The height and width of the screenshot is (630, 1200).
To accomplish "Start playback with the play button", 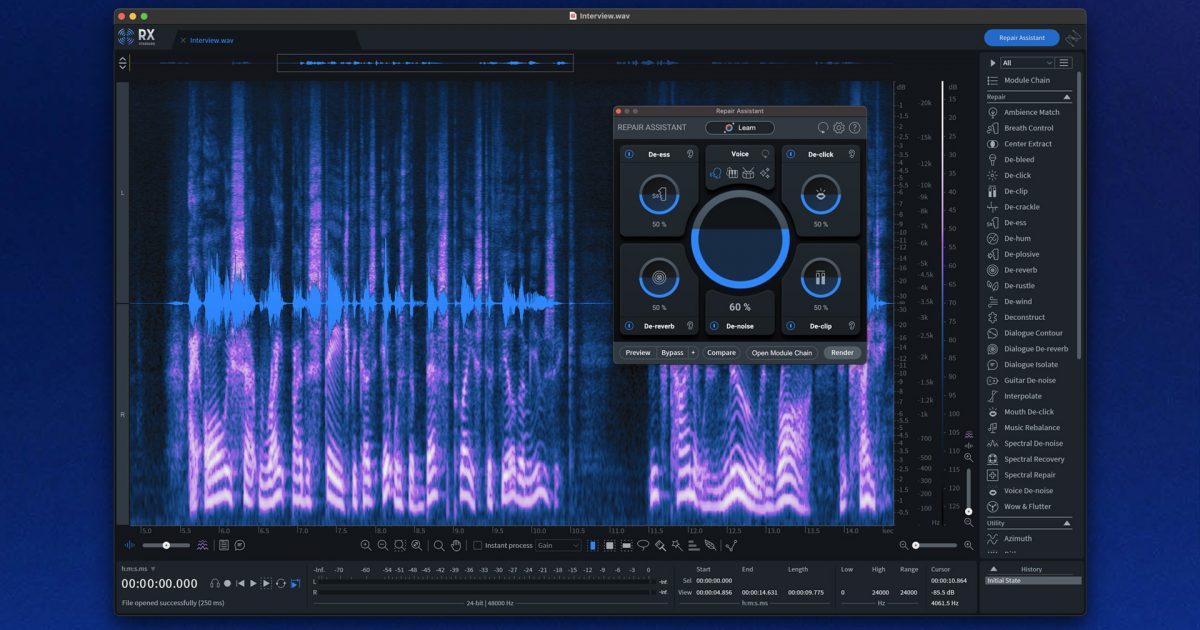I will pos(253,583).
